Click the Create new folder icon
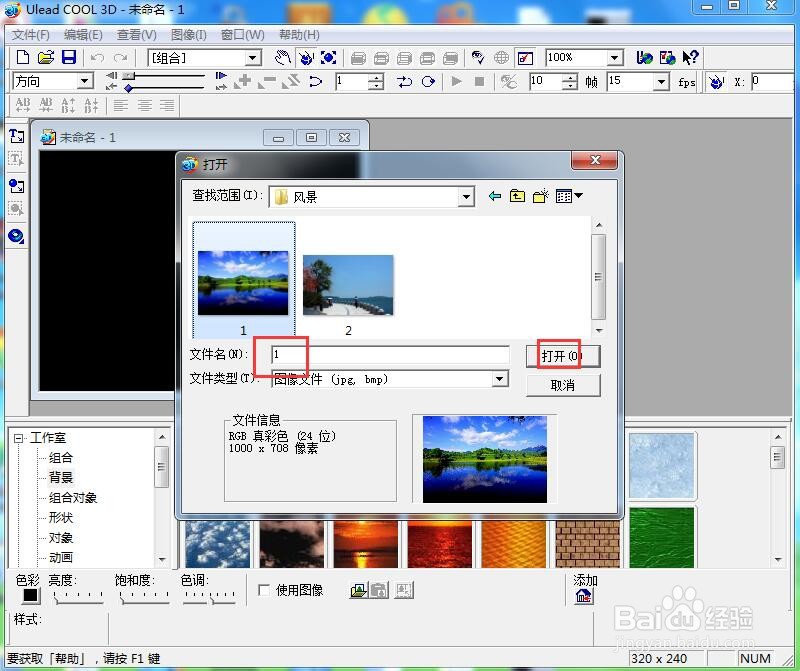Image resolution: width=800 pixels, height=671 pixels. click(540, 196)
